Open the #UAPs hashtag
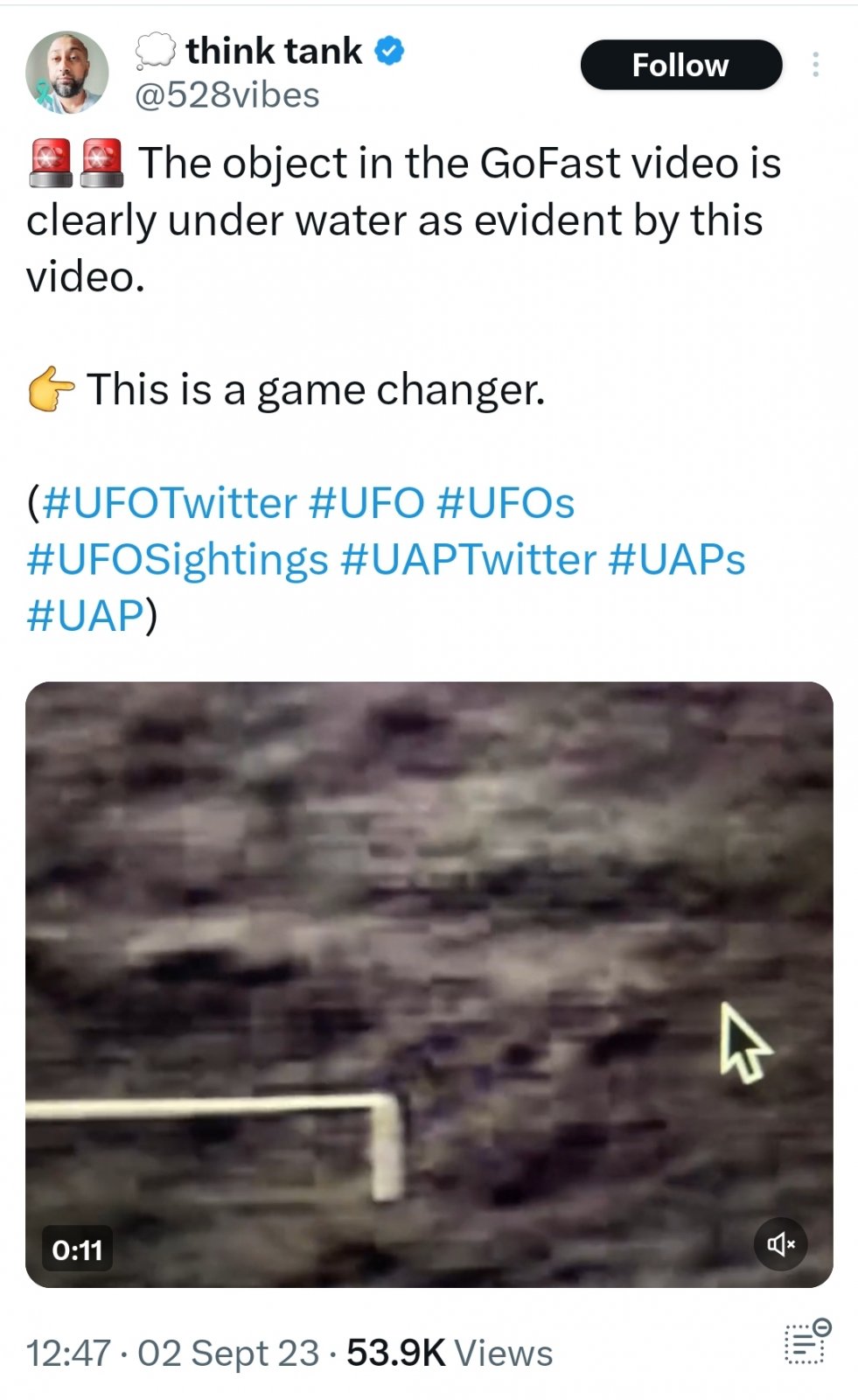Viewport: 858px width, 1400px height. click(x=676, y=559)
